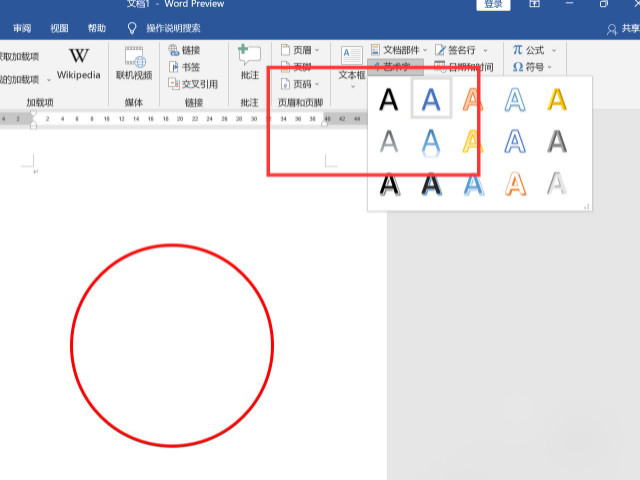Choose the light blue outline WordArt, first row
Screen dimensions: 640x480
pyautogui.click(x=515, y=100)
